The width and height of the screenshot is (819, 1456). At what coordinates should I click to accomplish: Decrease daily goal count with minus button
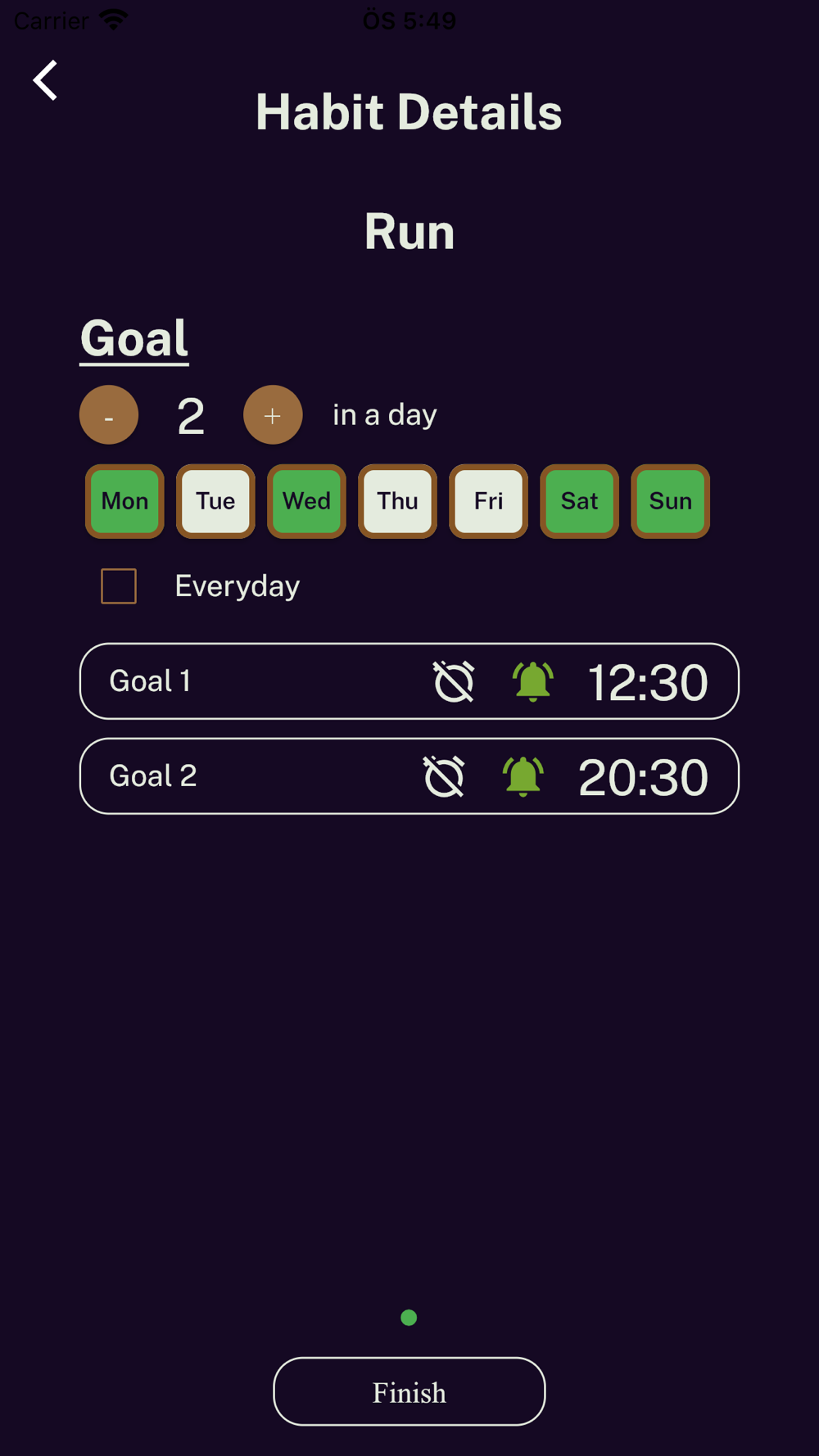tap(109, 415)
